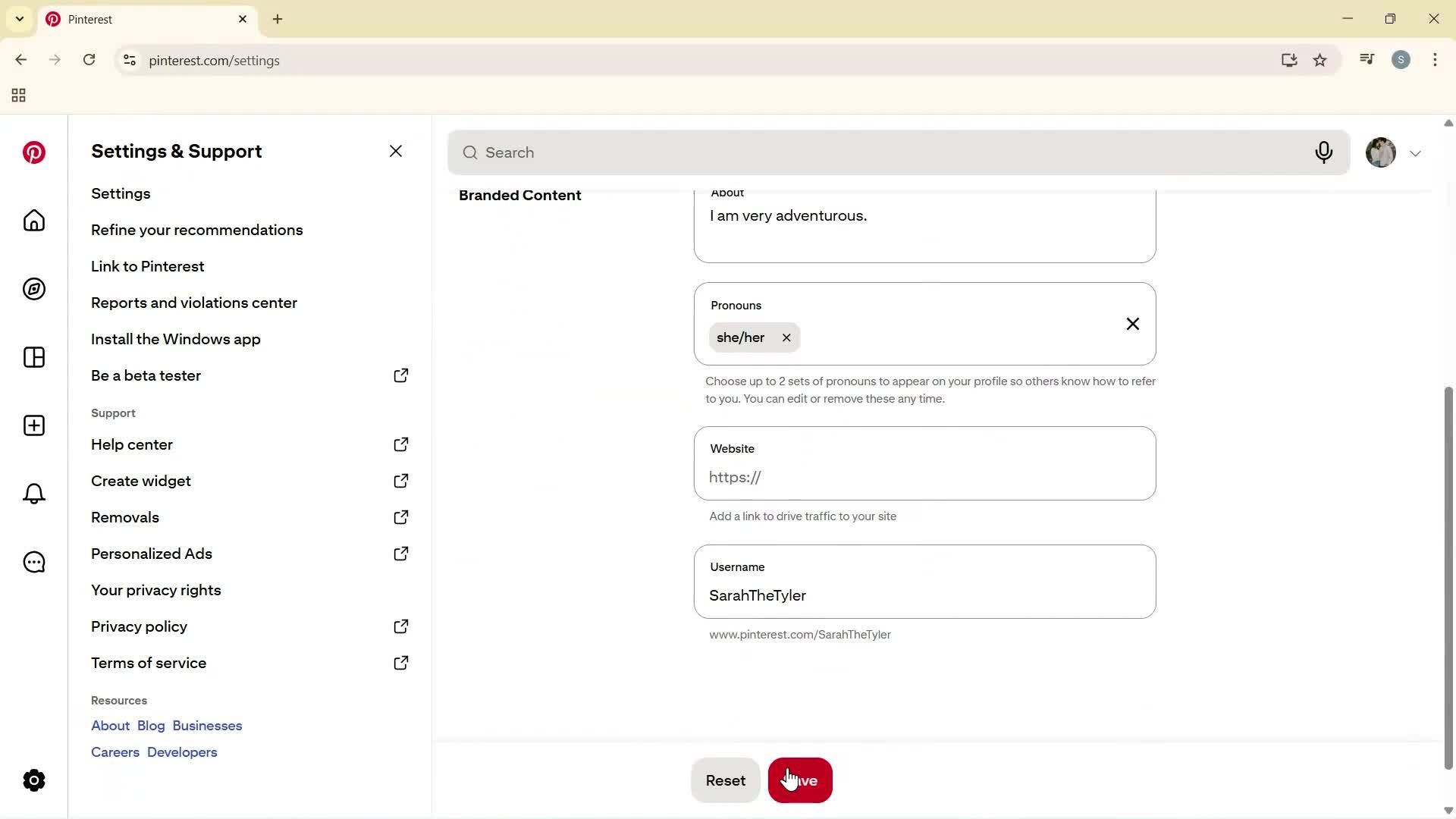The width and height of the screenshot is (1456, 819).
Task: Open the Careers link under Resources
Action: (x=115, y=752)
